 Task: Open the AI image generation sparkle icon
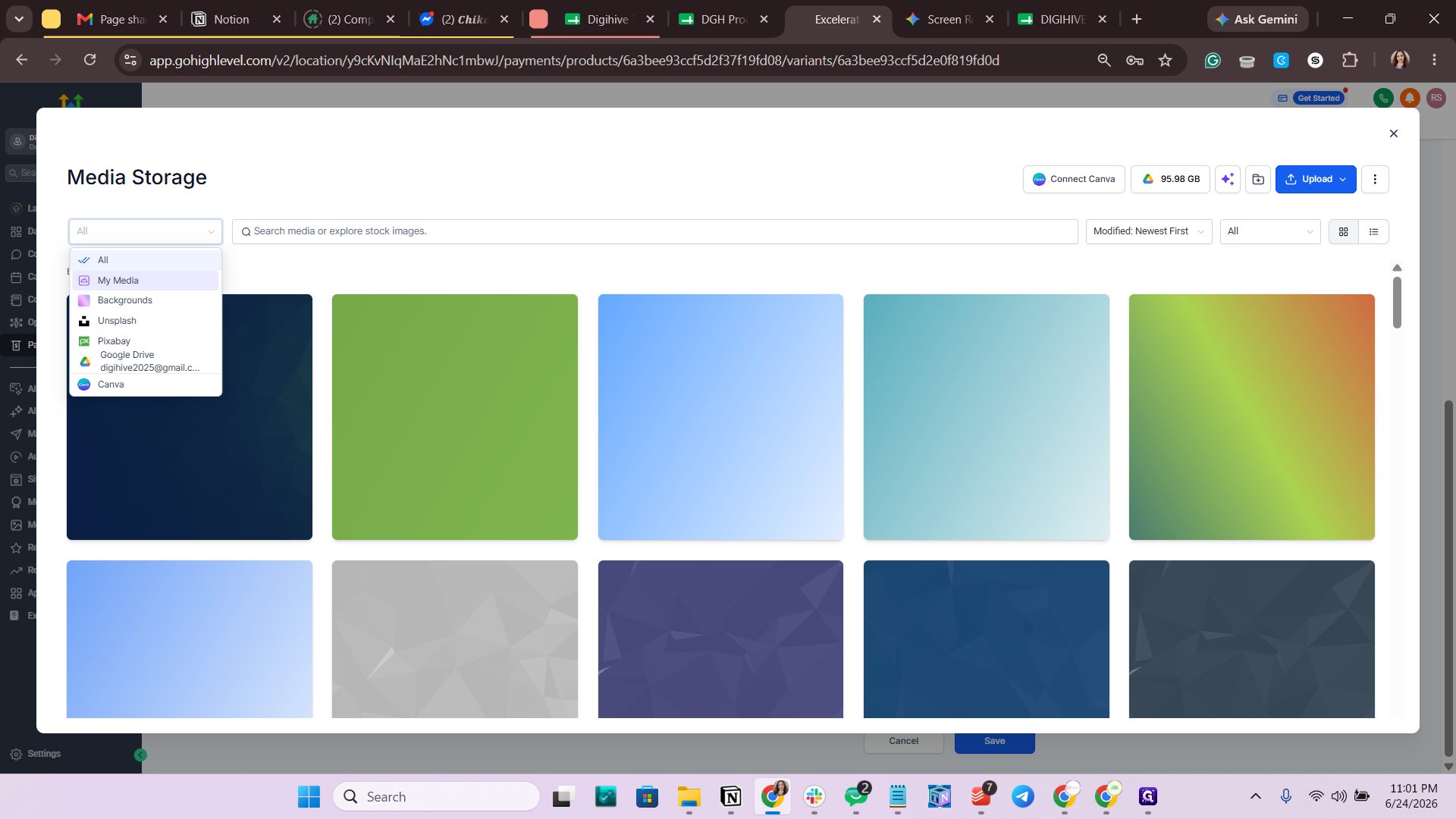click(1228, 179)
